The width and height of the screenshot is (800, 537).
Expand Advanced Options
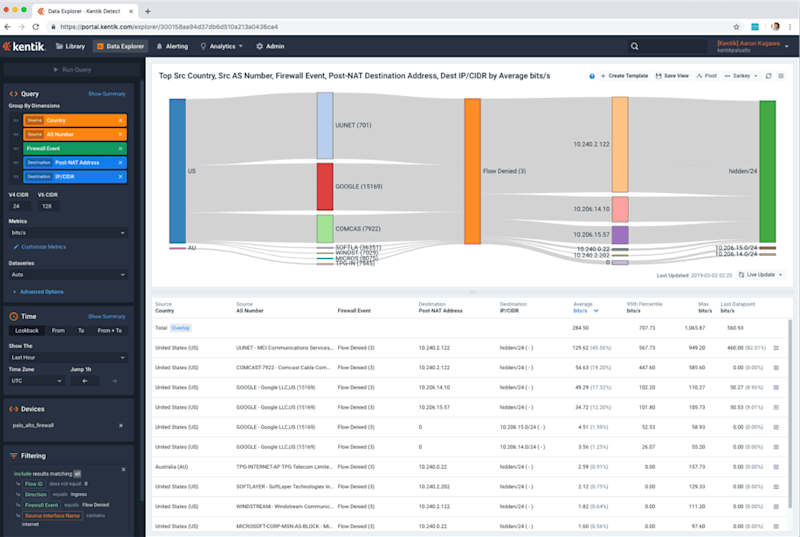coord(39,292)
